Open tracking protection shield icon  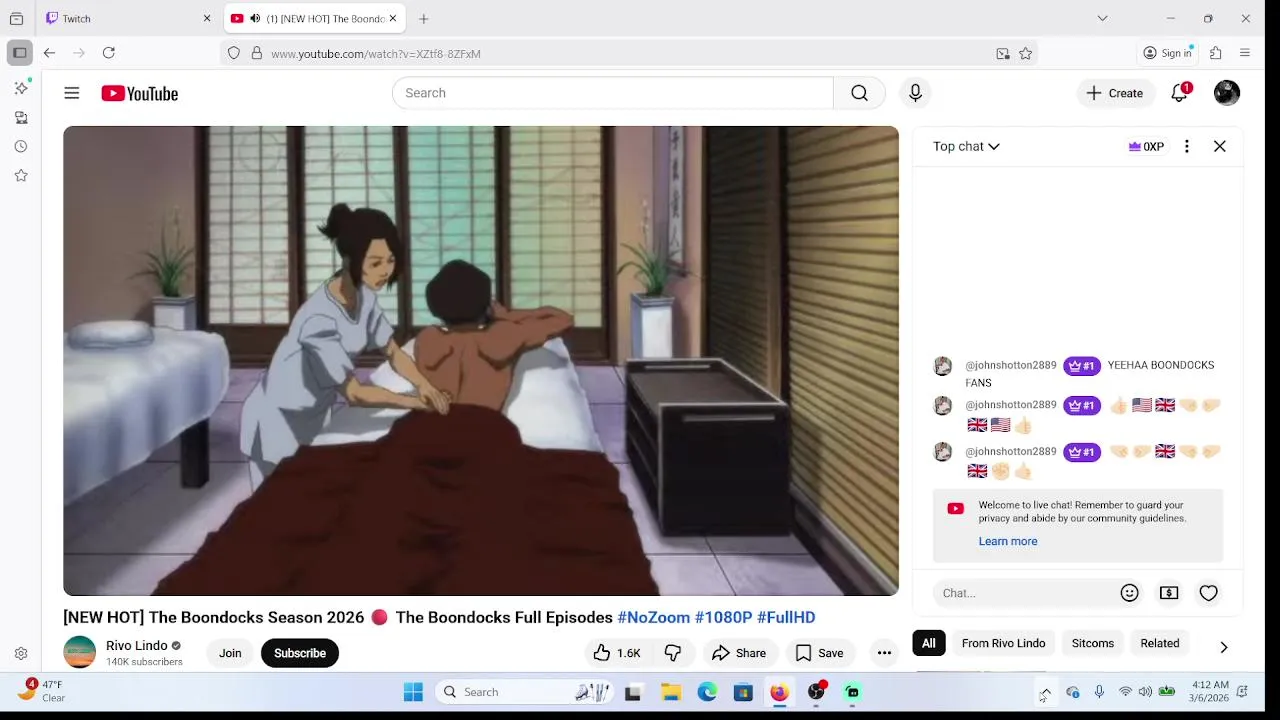coord(234,54)
